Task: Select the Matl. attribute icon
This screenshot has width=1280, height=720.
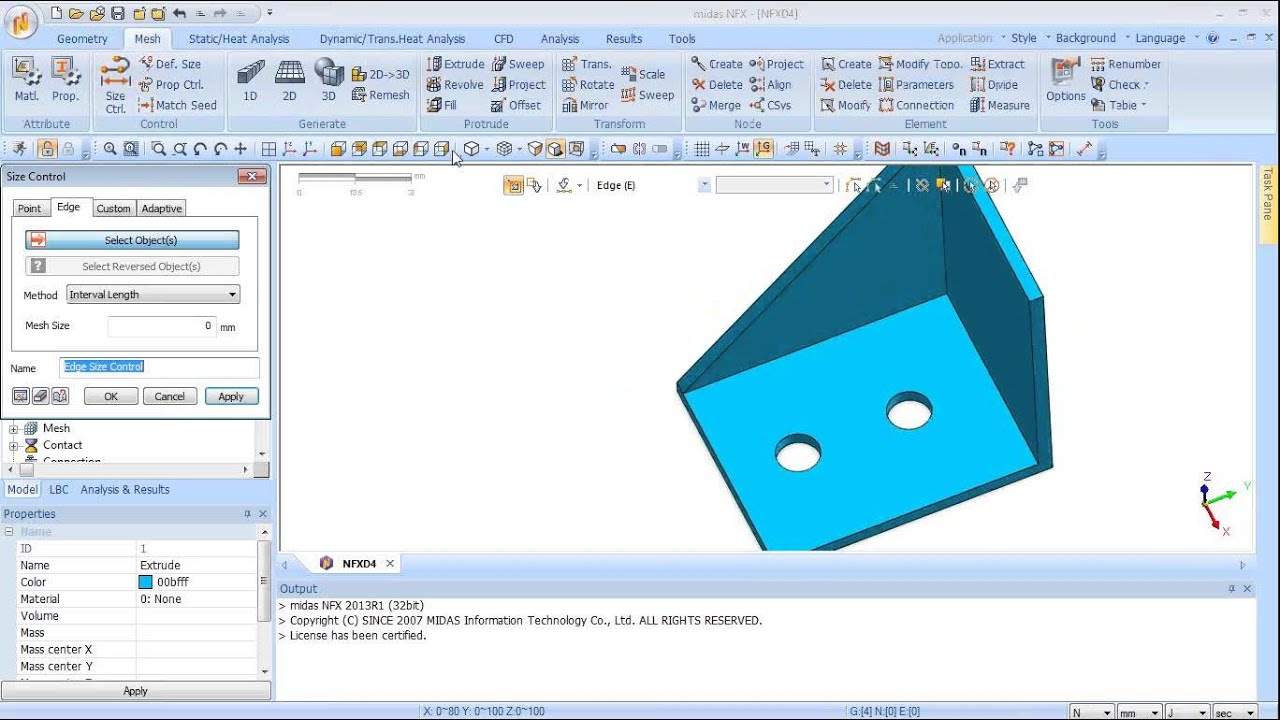Action: coord(27,80)
